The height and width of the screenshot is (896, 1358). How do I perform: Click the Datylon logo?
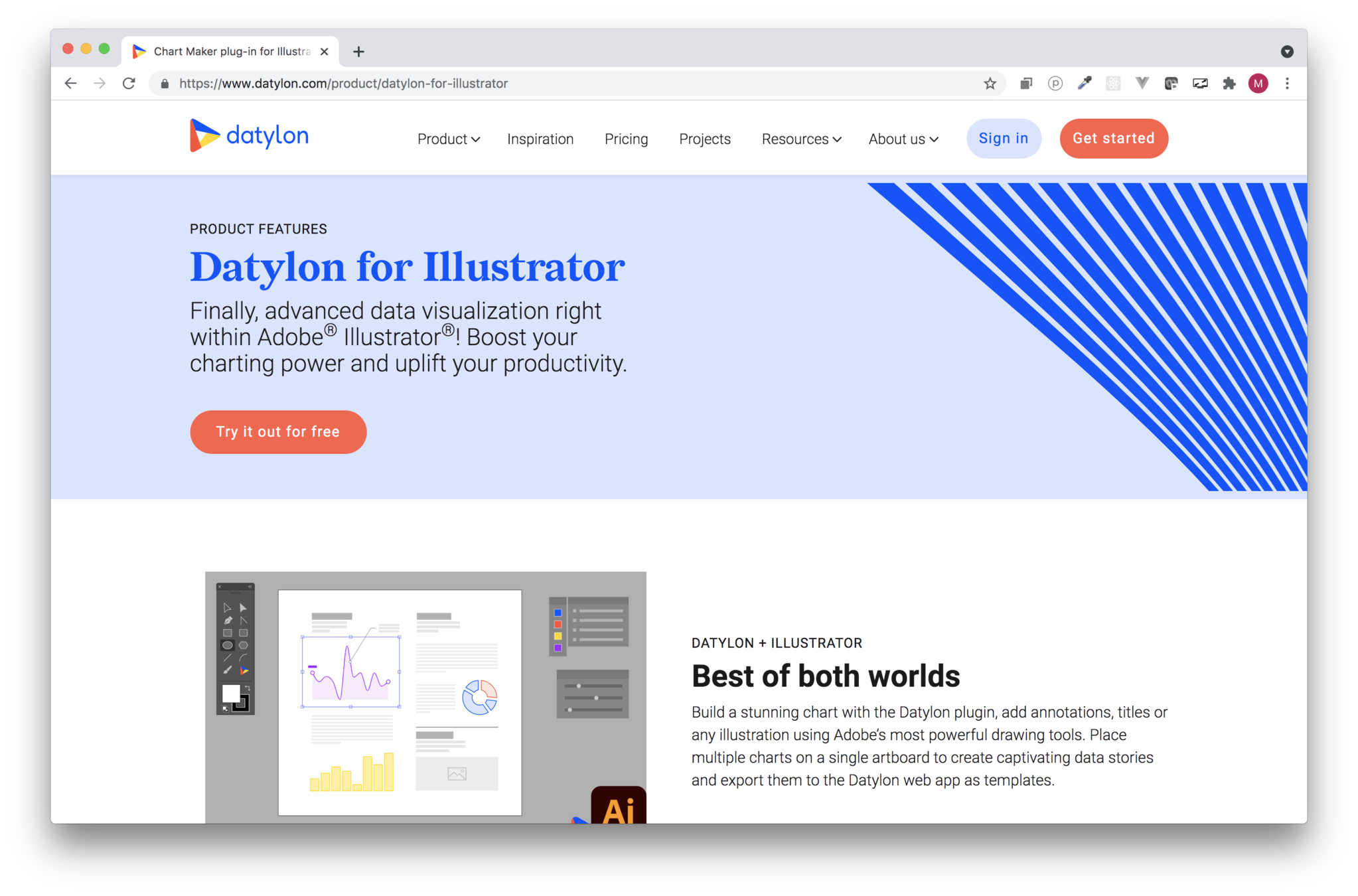249,136
